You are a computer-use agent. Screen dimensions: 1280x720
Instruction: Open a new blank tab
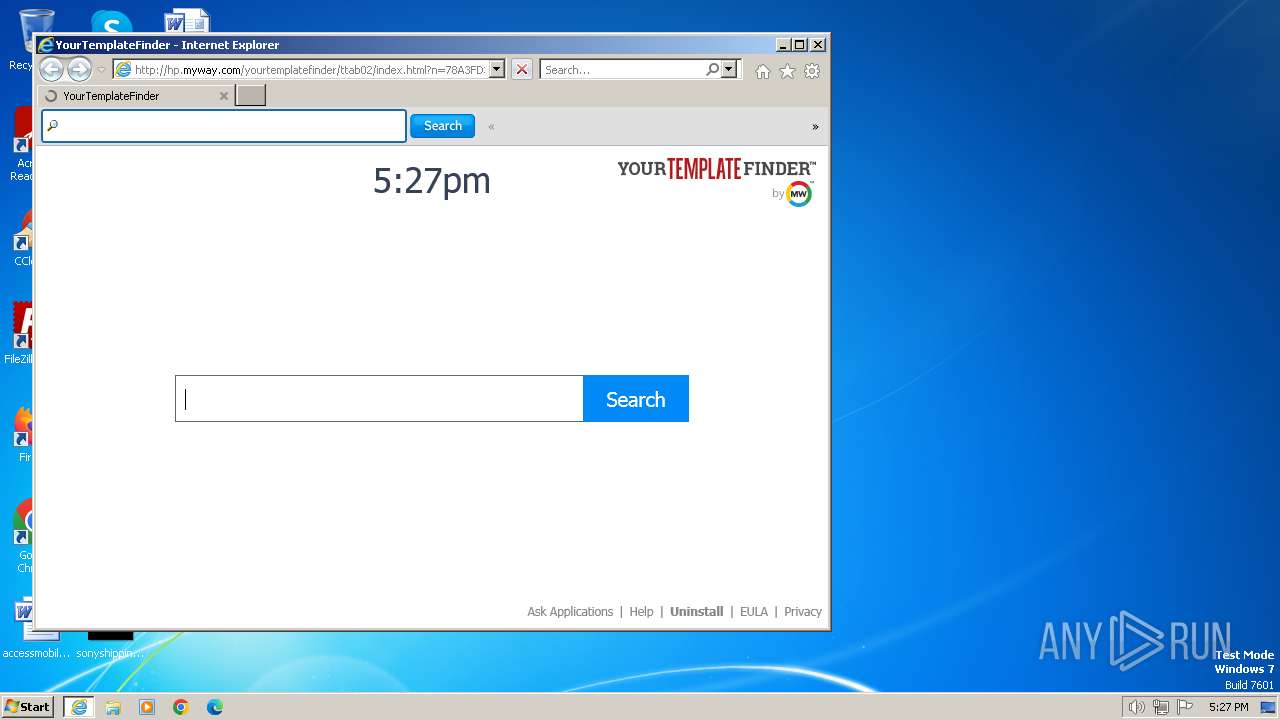tap(250, 96)
